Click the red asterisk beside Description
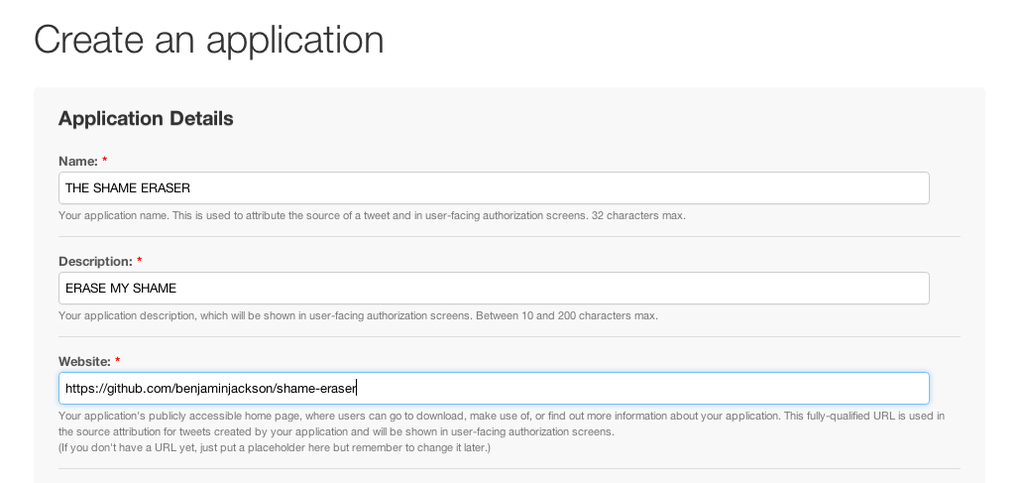 coord(140,260)
